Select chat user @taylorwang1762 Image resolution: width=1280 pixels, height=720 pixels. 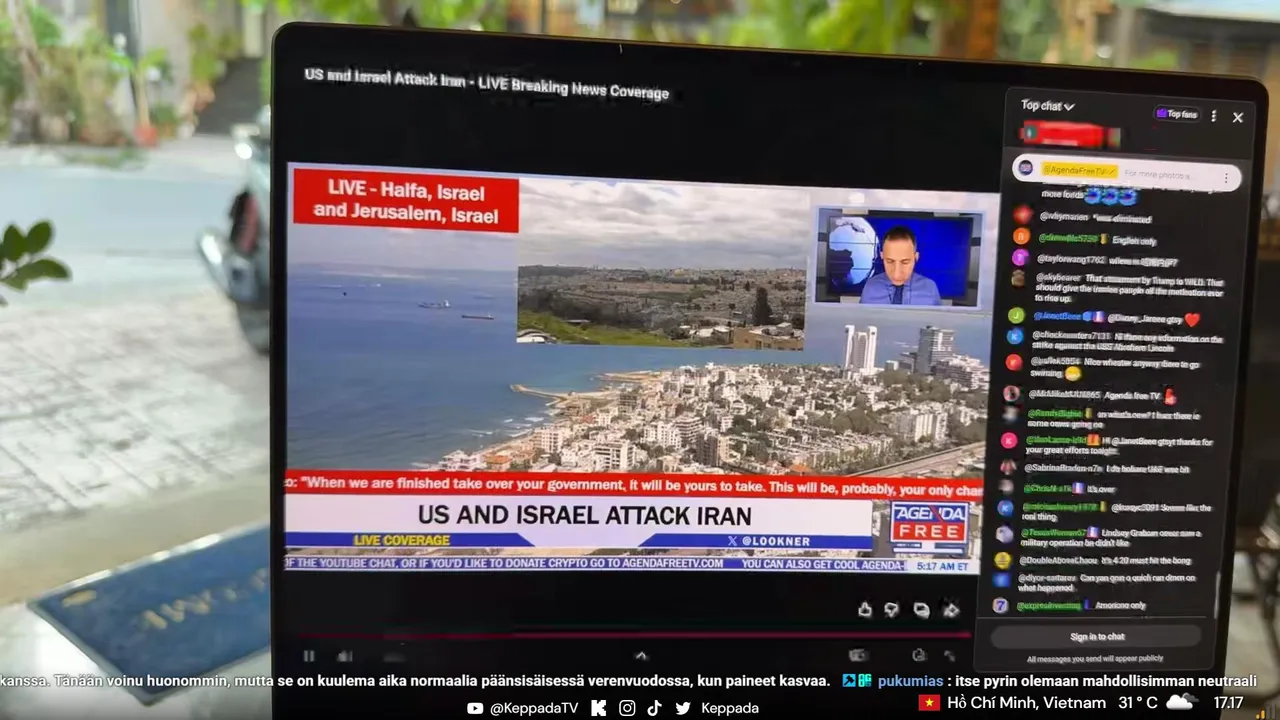pyautogui.click(x=1071, y=259)
